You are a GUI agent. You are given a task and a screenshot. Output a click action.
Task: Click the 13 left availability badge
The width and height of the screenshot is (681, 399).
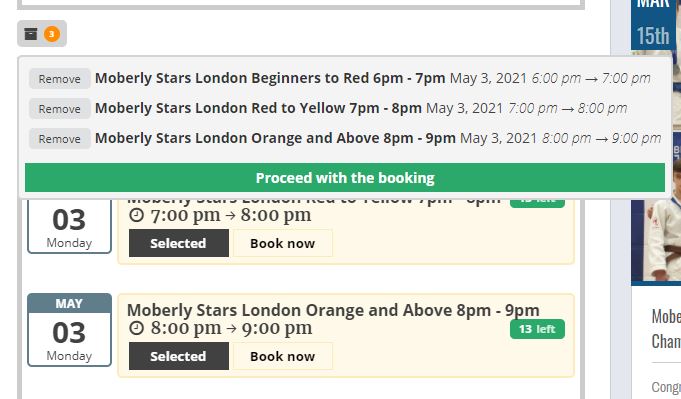pyautogui.click(x=537, y=329)
